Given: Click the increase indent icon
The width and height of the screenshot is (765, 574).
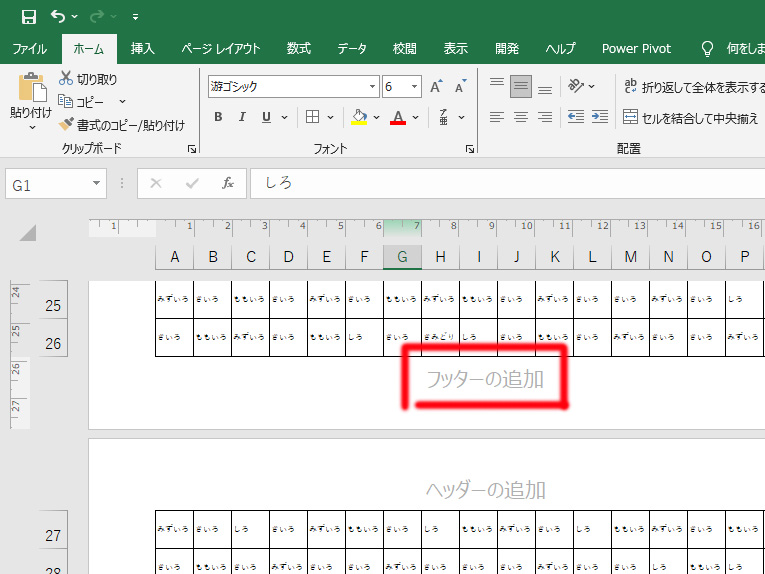Looking at the screenshot, I should [x=599, y=117].
